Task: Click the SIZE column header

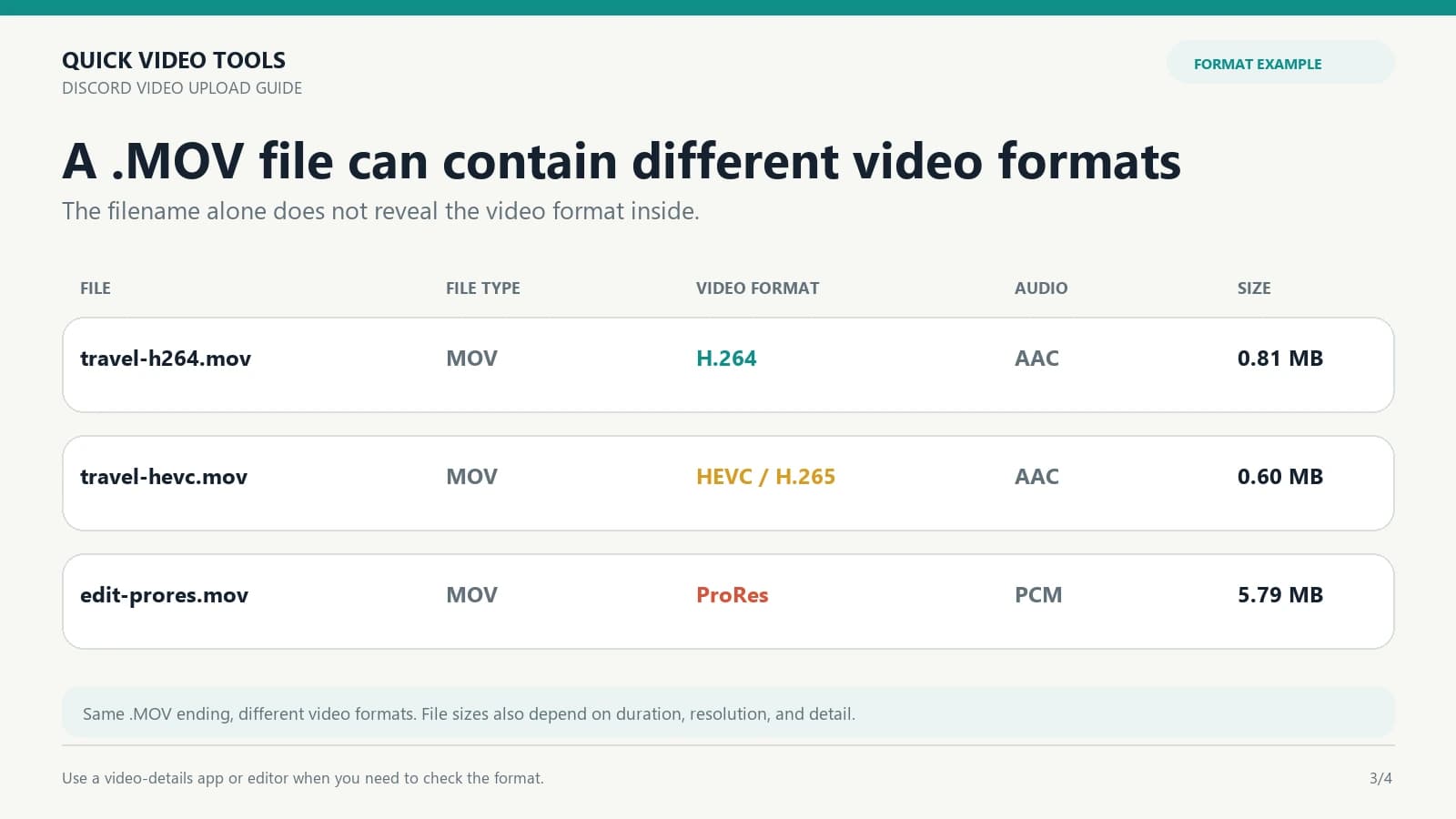Action: 1254,288
